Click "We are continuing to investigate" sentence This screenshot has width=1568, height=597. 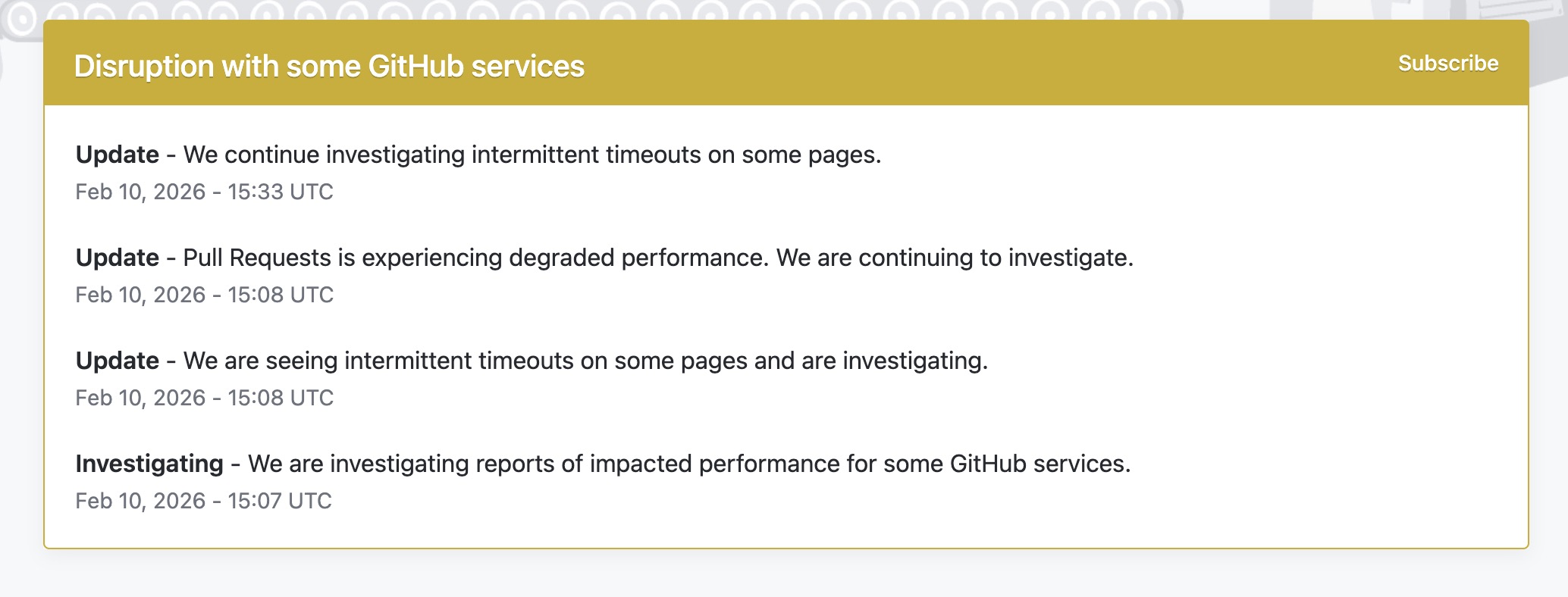[x=954, y=258]
